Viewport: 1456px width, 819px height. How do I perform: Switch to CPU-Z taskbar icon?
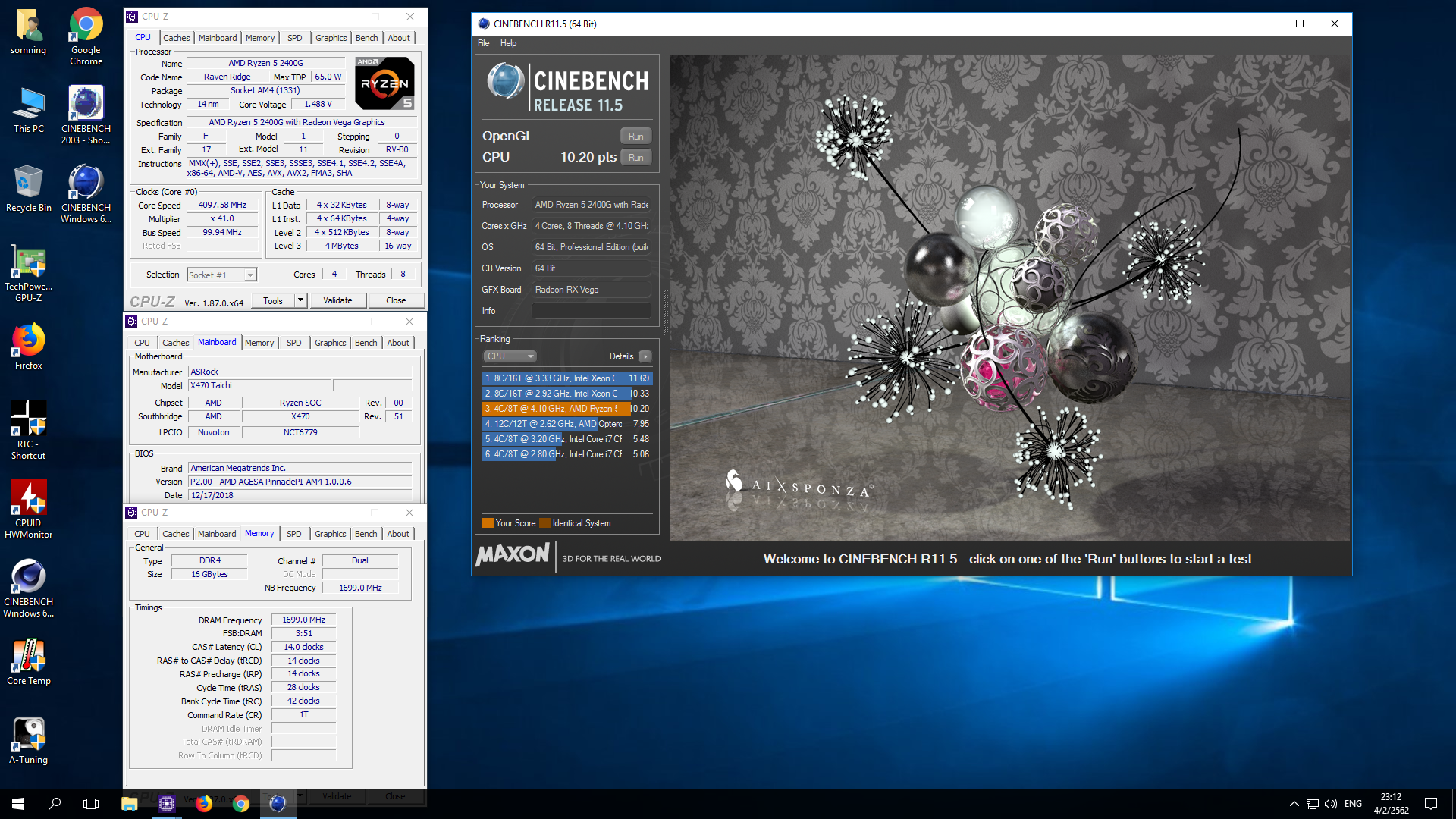(x=167, y=804)
